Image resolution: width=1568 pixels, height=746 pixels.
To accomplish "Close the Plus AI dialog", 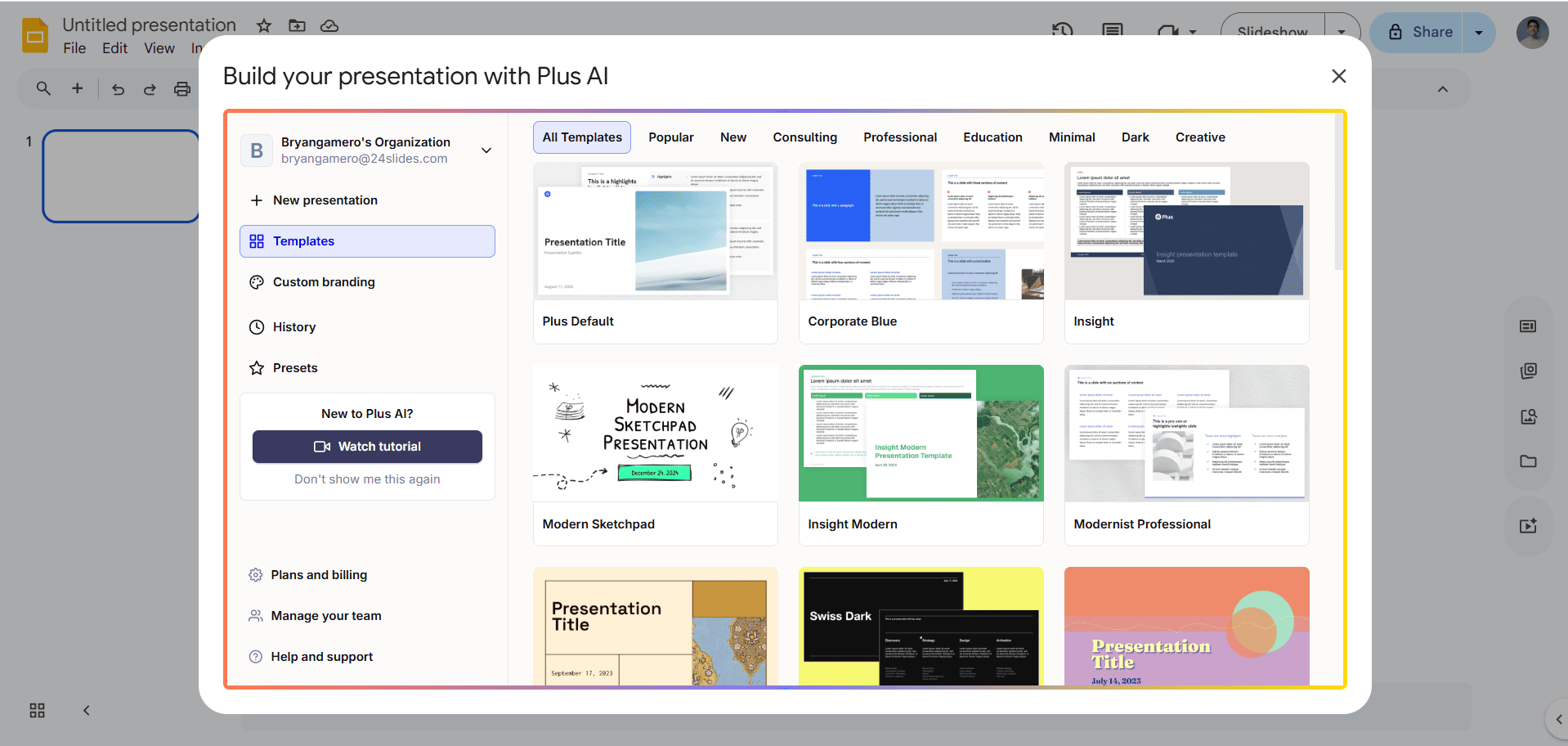I will (1339, 76).
